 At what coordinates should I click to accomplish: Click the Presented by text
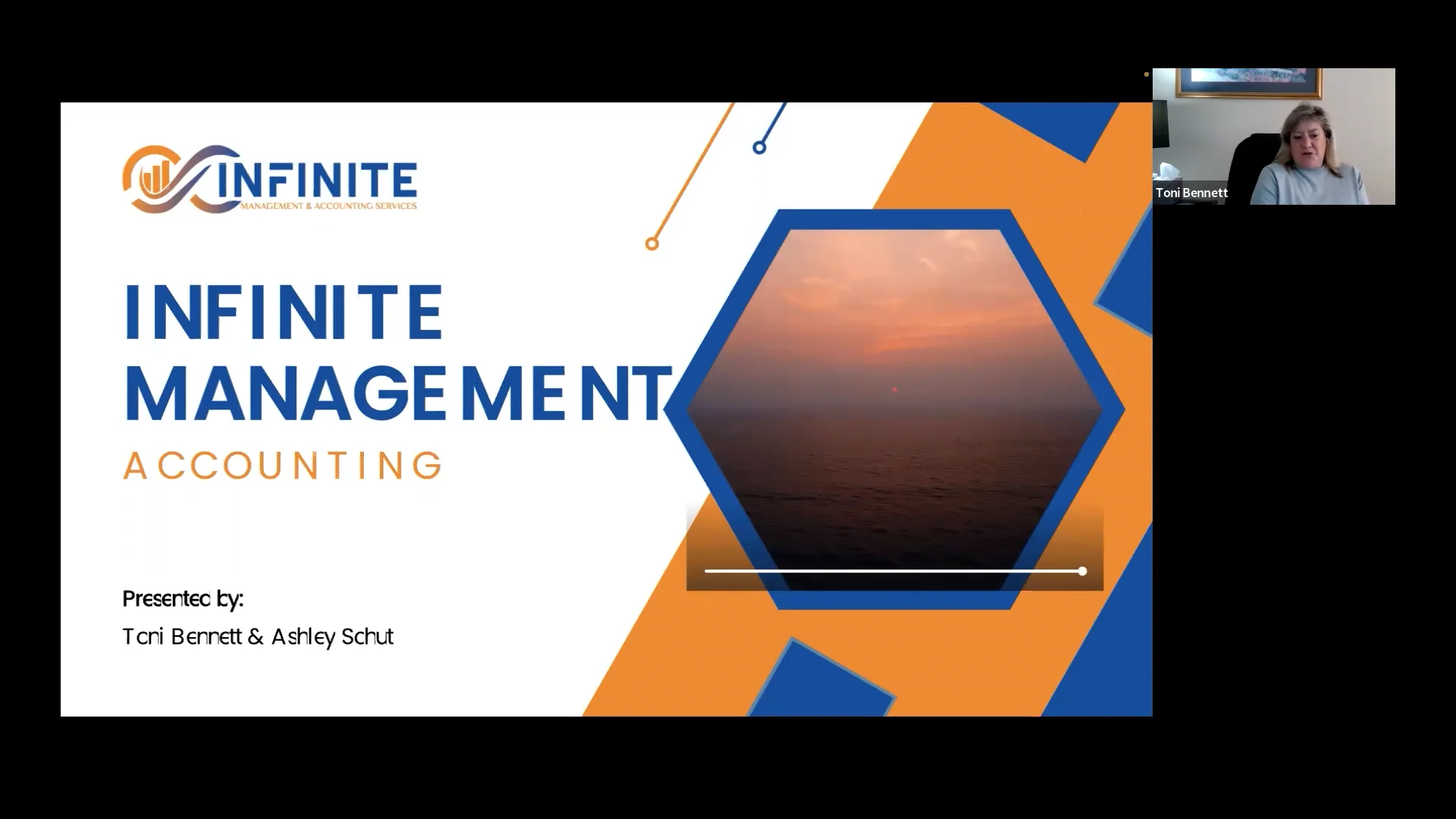[x=182, y=598]
